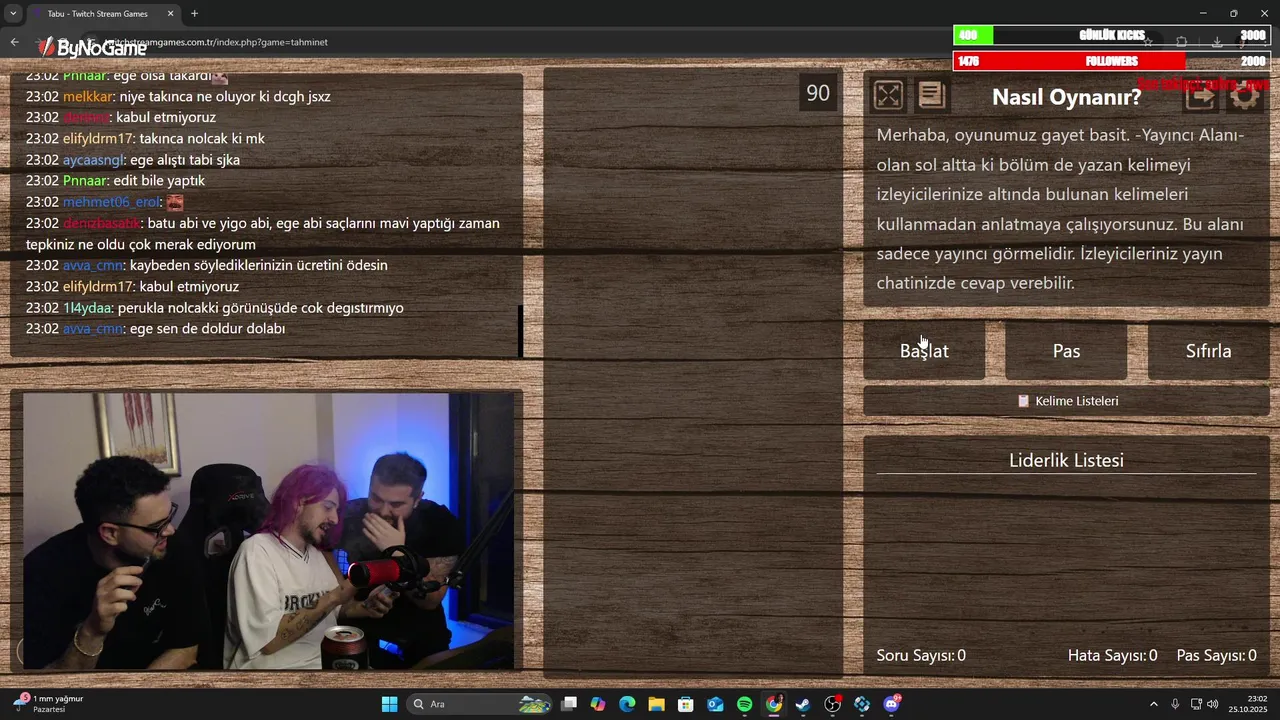The height and width of the screenshot is (720, 1280).
Task: Open volume speaker tray icon
Action: [1213, 704]
